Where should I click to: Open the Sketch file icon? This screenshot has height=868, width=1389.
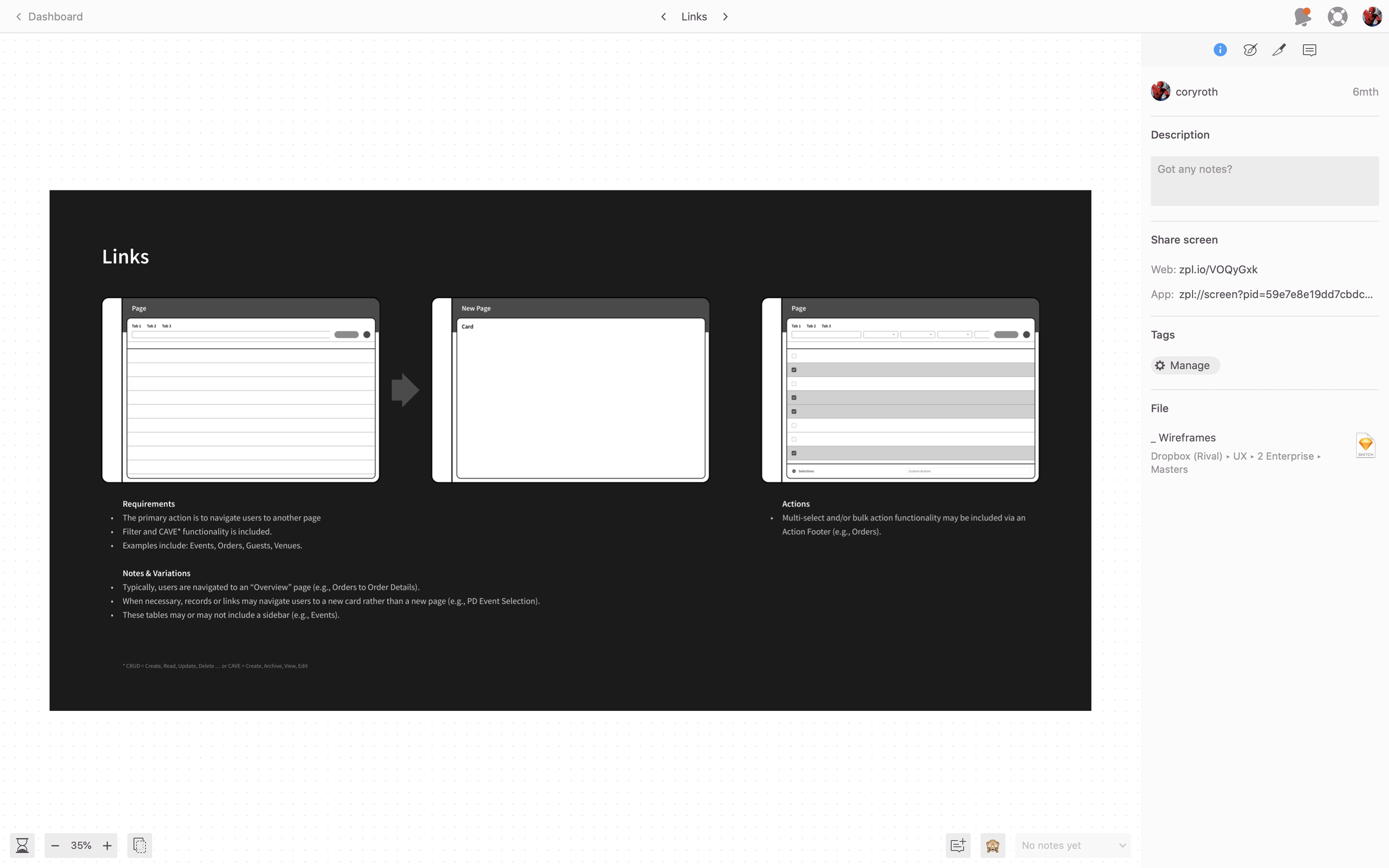1366,445
